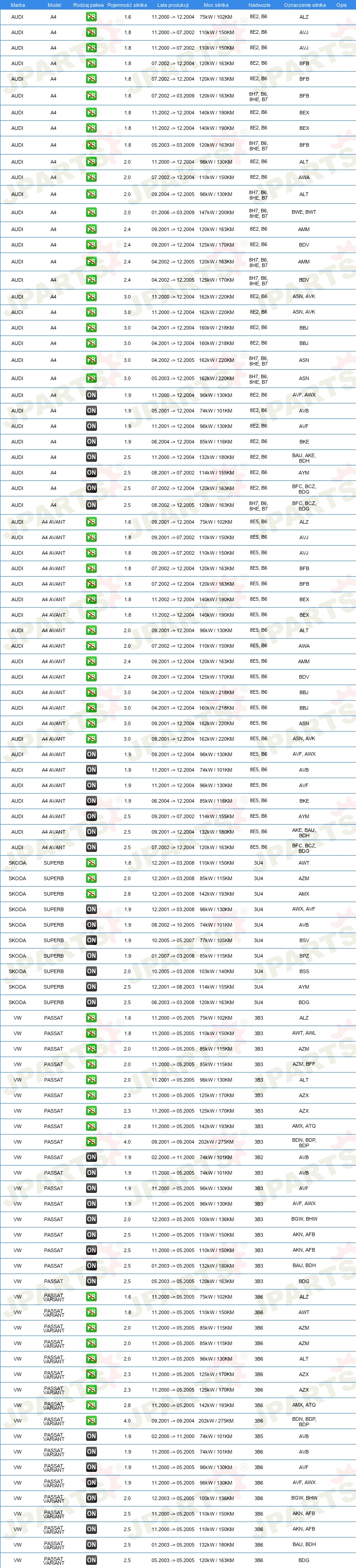Select the AWT, AWL engine code cell
Viewport: 356px width, 1568px height.
305,1033
